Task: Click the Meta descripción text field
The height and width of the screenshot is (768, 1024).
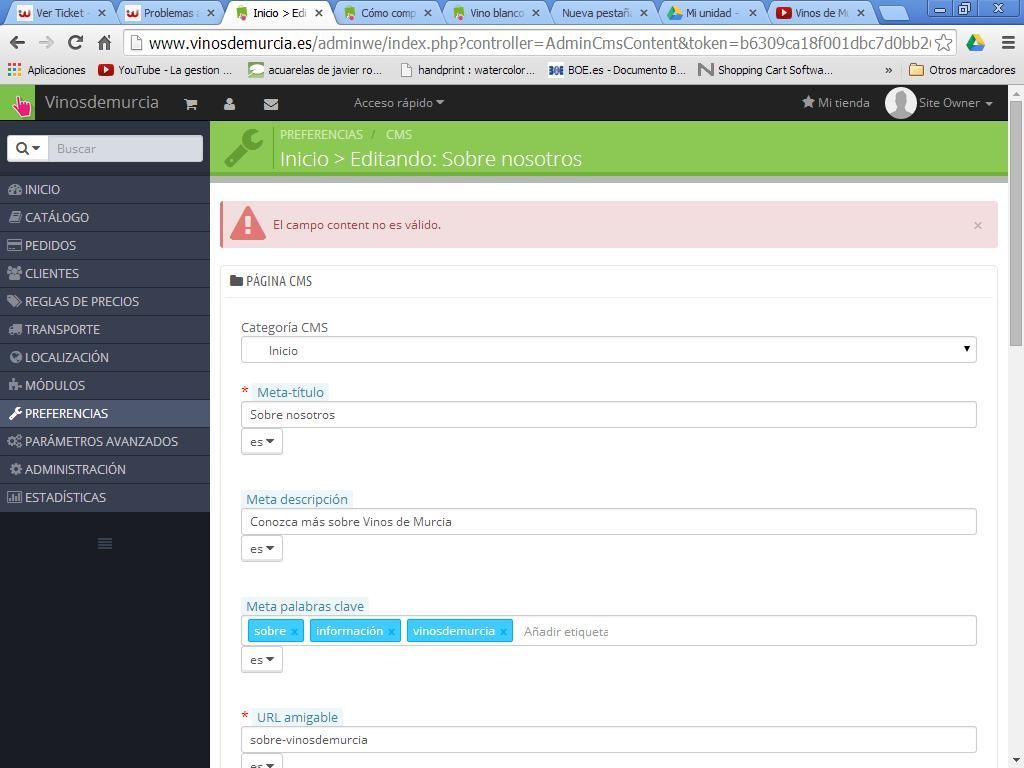Action: [609, 522]
